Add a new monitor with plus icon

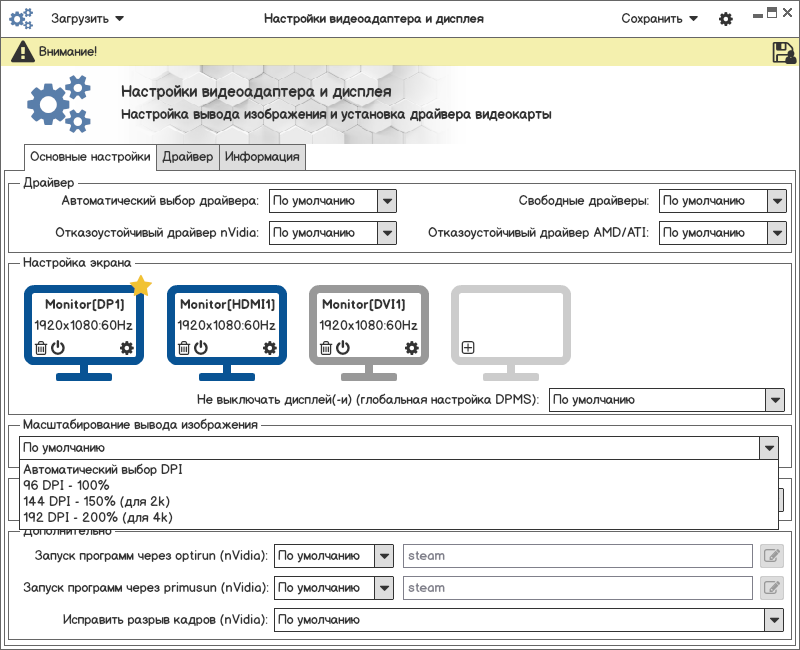[x=468, y=347]
